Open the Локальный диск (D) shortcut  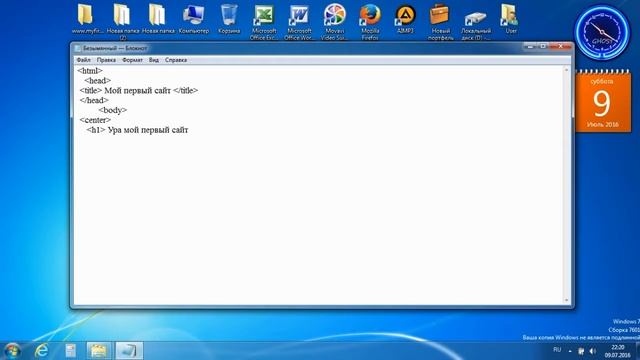[x=476, y=21]
